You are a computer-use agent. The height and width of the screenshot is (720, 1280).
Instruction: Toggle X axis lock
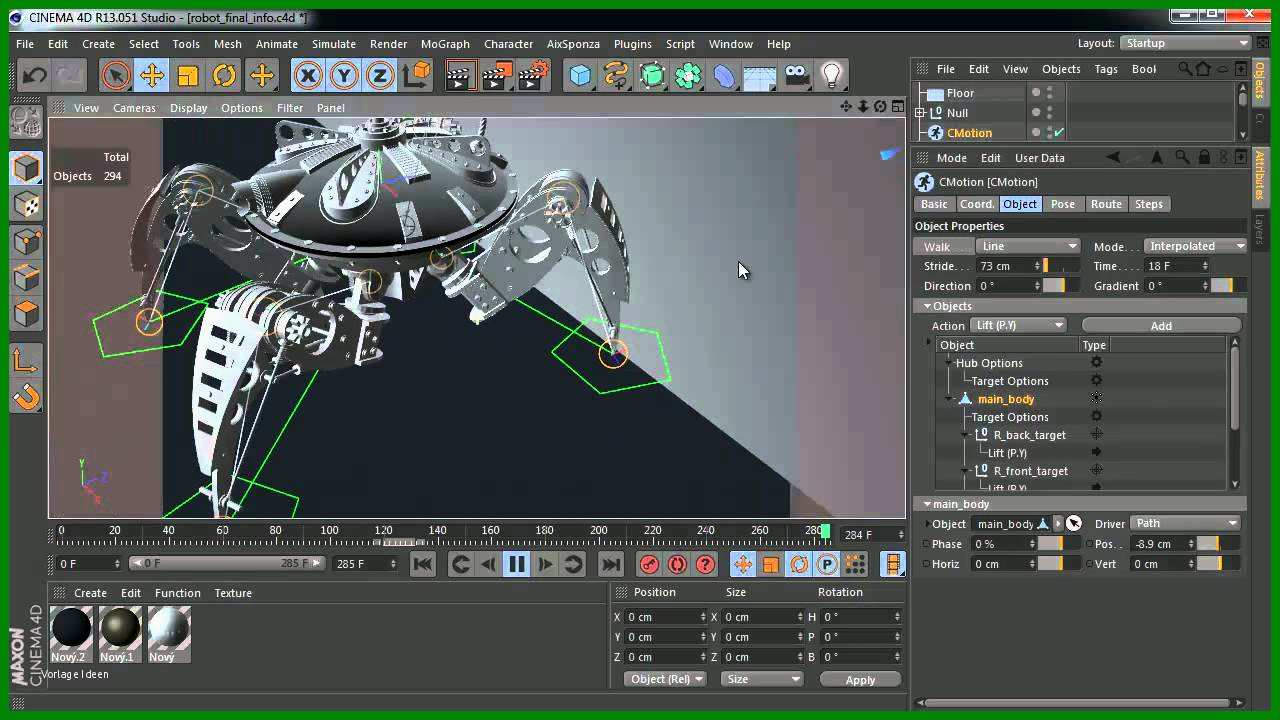pyautogui.click(x=308, y=75)
